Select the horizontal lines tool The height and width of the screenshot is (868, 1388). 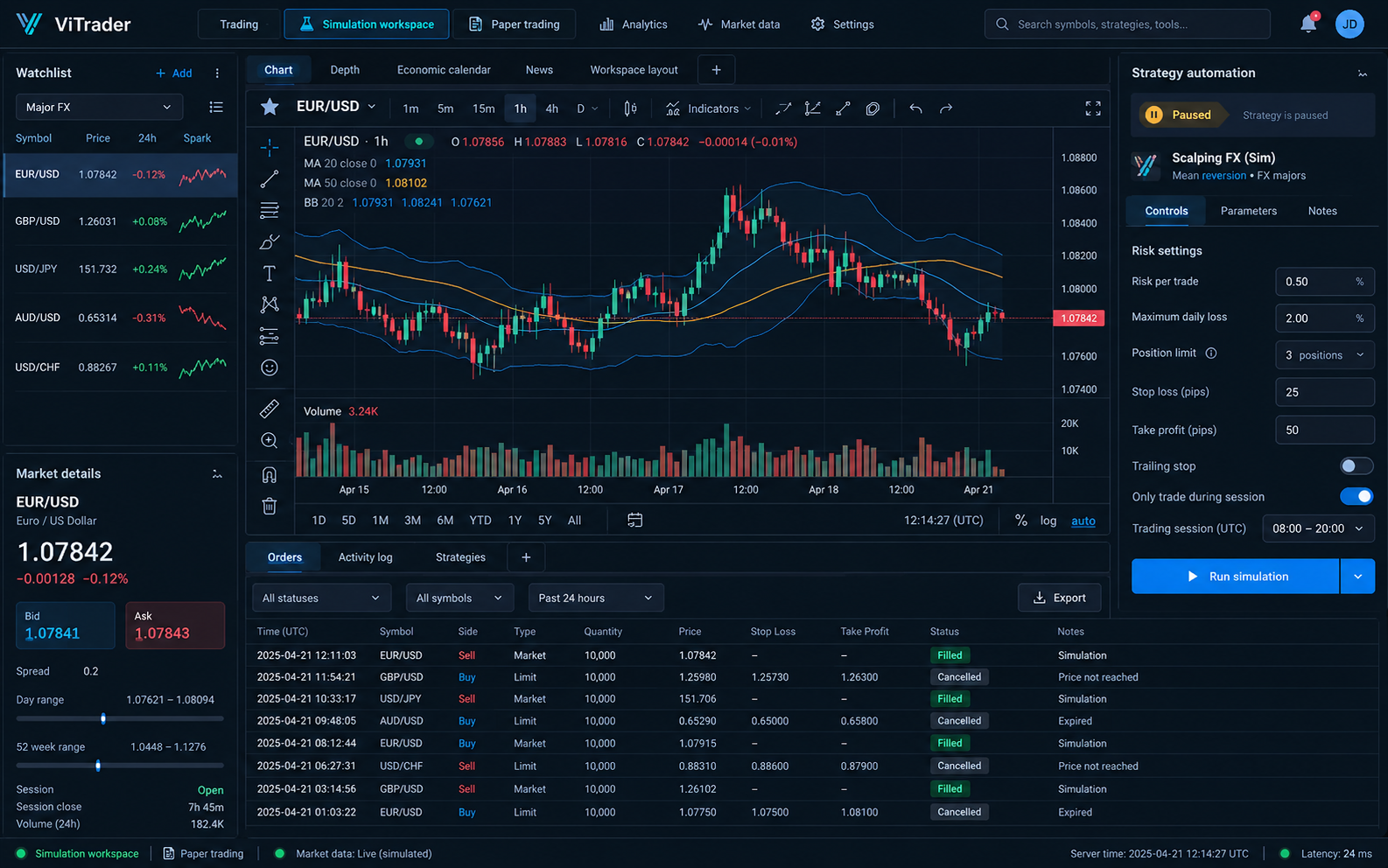(270, 210)
